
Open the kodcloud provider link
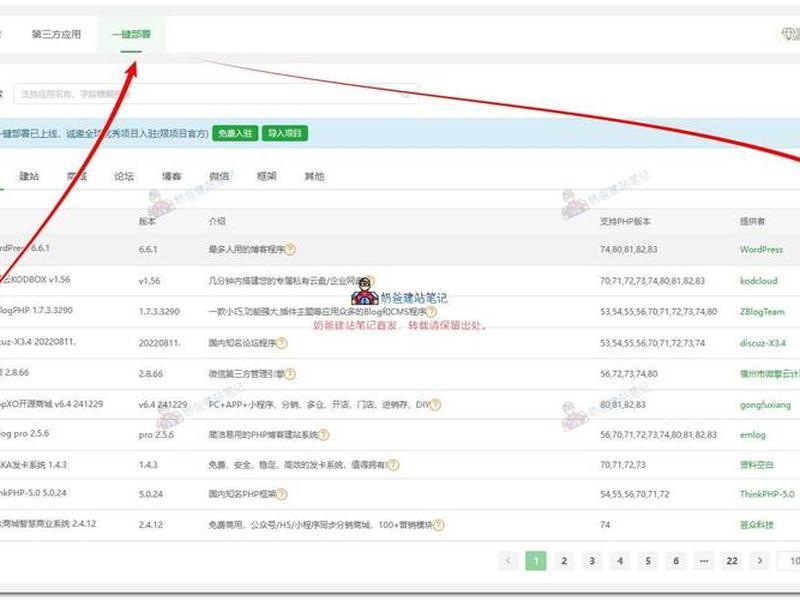759,281
